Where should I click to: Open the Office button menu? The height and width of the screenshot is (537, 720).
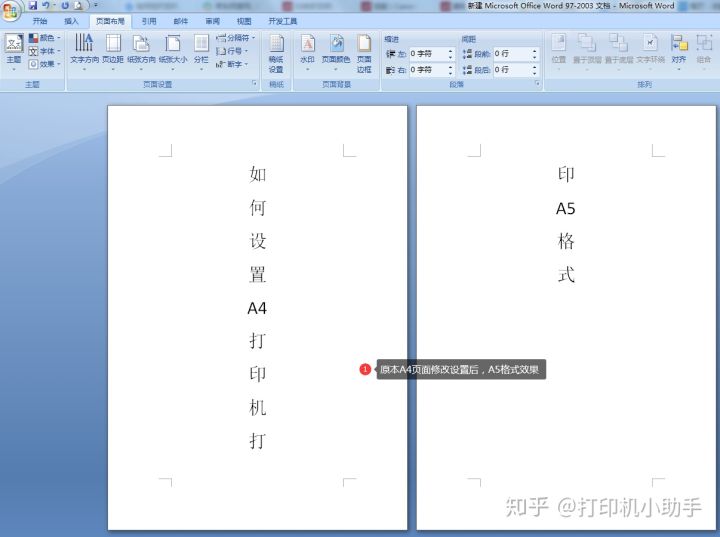(x=10, y=10)
